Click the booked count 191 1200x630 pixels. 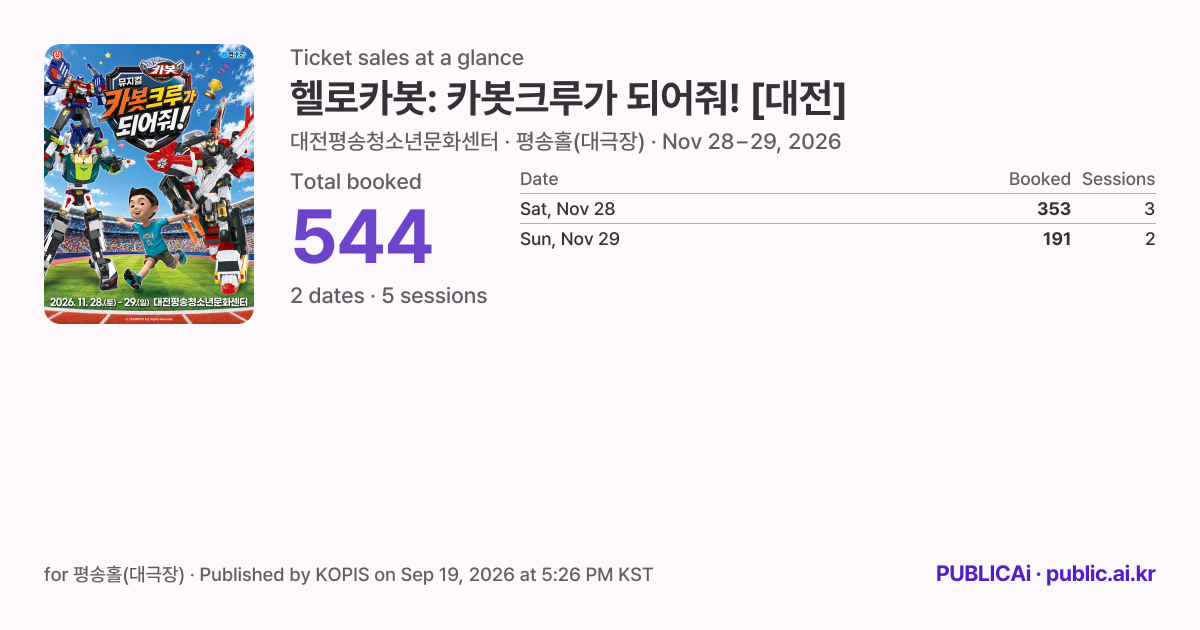(1056, 239)
